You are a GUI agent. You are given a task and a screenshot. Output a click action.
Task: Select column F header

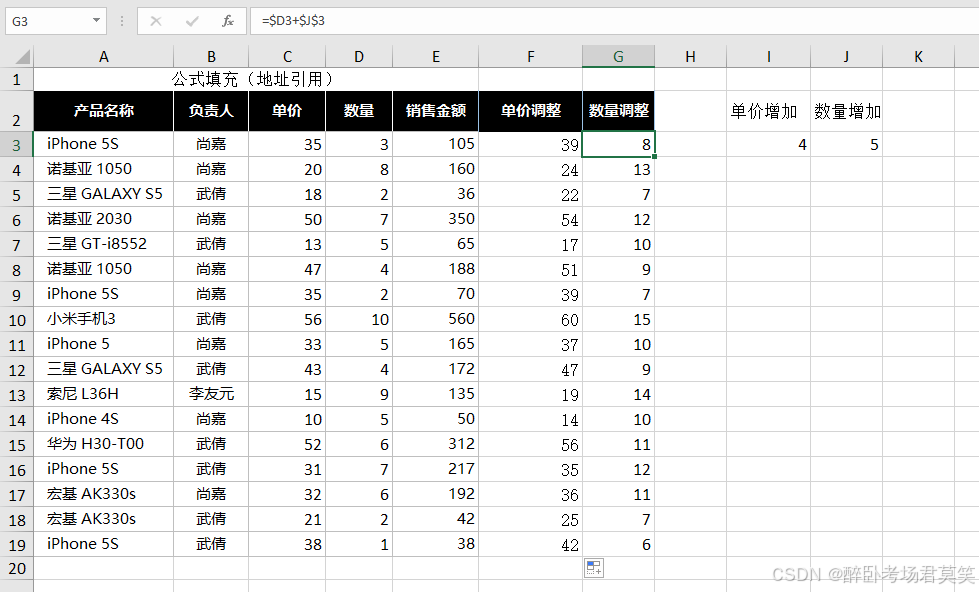coord(531,57)
